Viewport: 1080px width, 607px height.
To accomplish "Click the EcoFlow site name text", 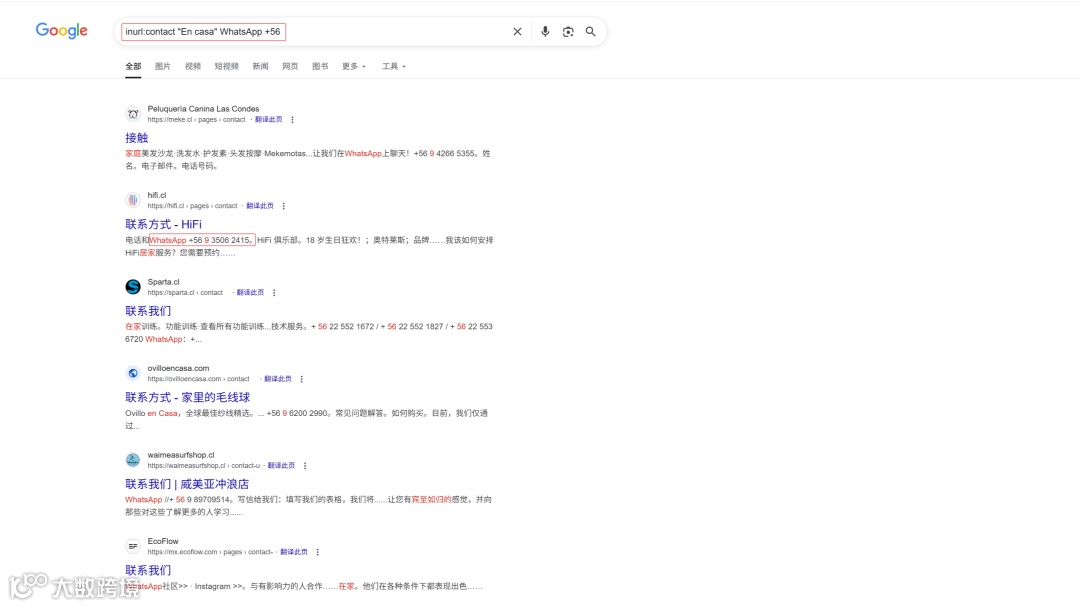I will pos(163,541).
